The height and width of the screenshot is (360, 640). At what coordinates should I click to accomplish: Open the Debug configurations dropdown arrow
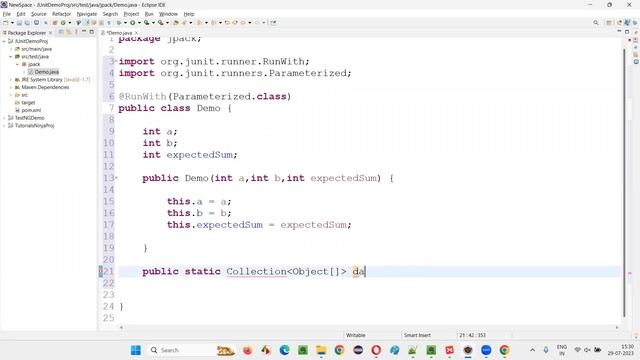click(x=125, y=23)
